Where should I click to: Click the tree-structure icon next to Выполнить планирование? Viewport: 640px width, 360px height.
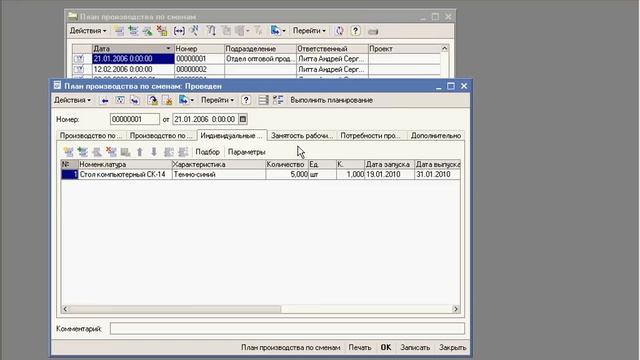(x=278, y=100)
